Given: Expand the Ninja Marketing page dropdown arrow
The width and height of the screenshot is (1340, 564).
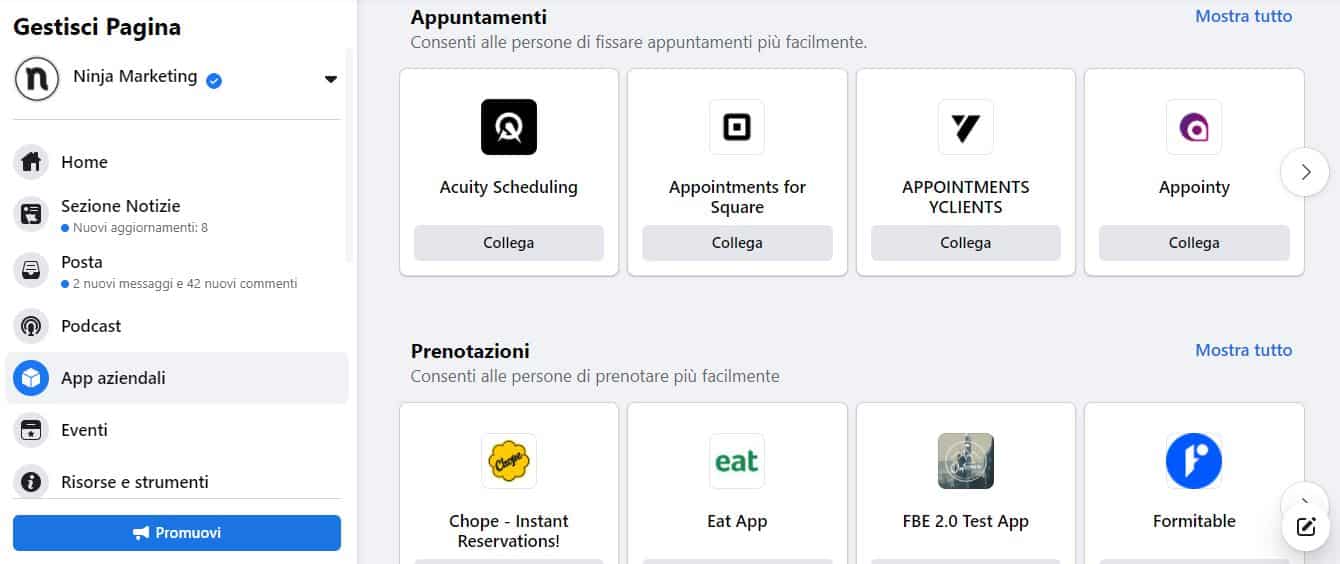Looking at the screenshot, I should point(331,80).
